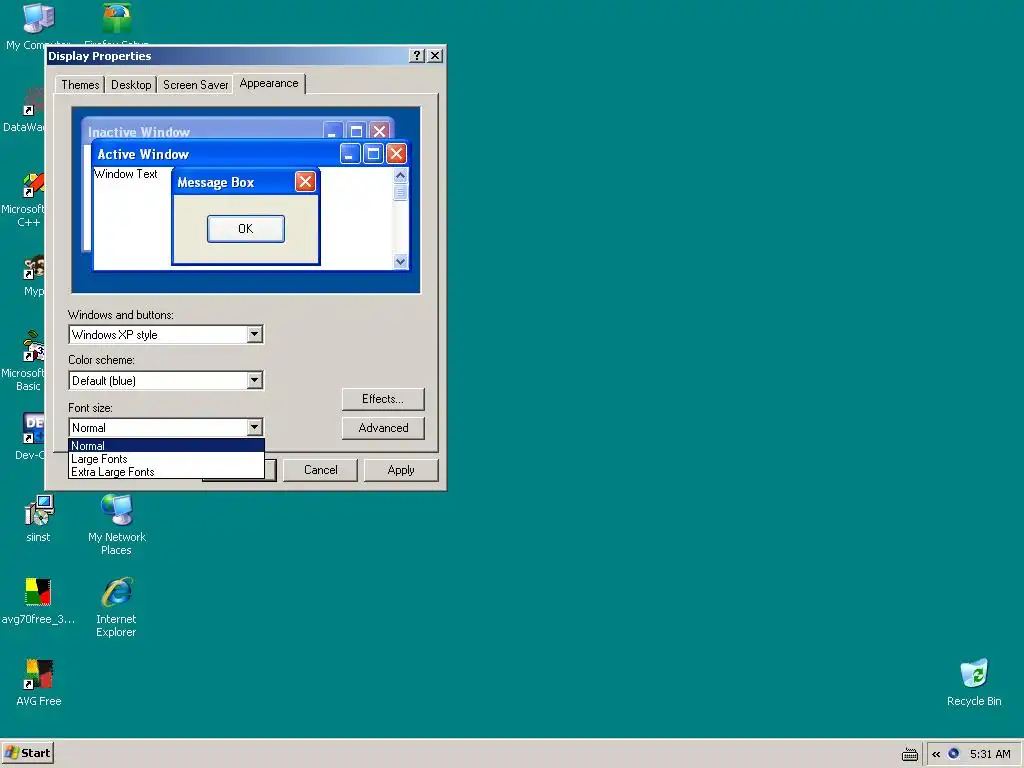1024x768 pixels.
Task: Open the Firefox Setup desktop icon
Action: tap(117, 18)
